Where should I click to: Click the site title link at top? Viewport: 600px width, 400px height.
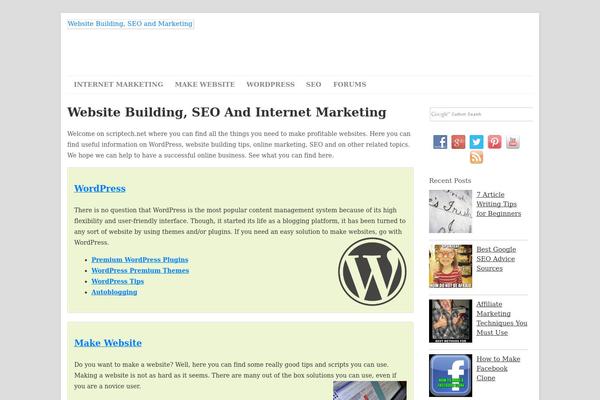tap(130, 24)
